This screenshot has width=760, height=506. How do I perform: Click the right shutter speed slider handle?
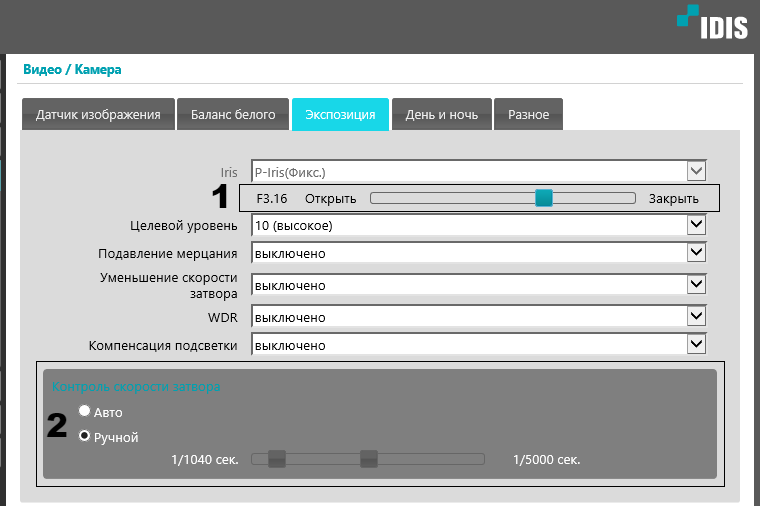(x=369, y=459)
